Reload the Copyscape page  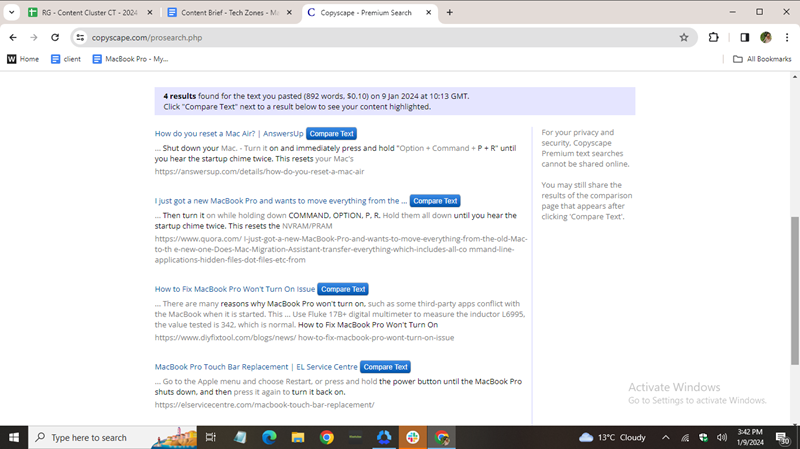[55, 37]
